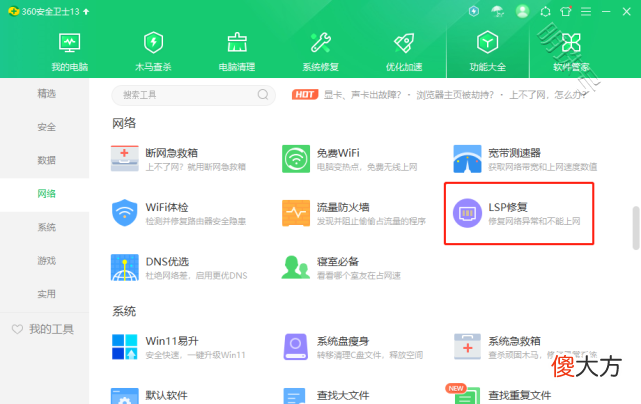Click the vertical scrollbar thumb
Screen dimensions: 641x404
(636, 228)
